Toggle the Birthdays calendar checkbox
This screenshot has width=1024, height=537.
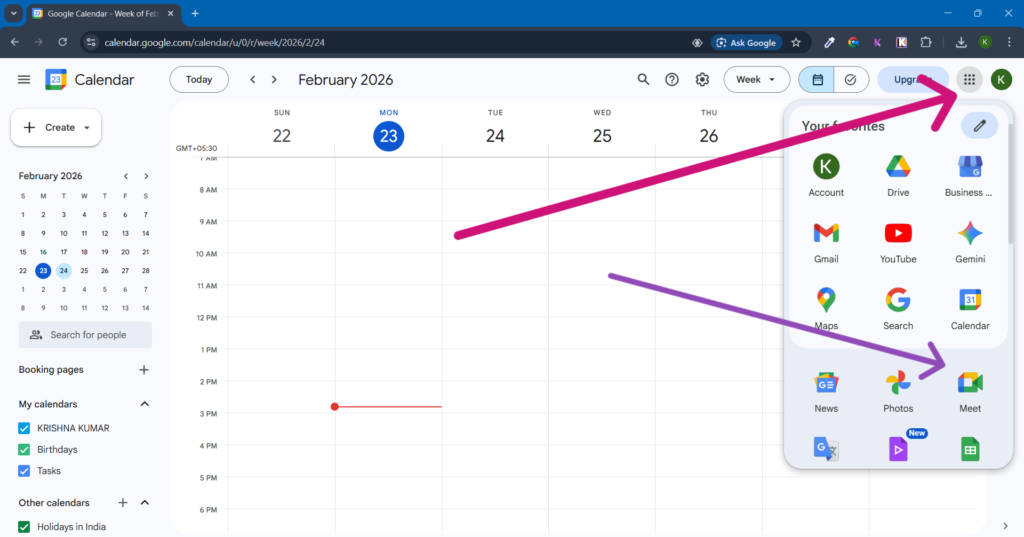25,450
